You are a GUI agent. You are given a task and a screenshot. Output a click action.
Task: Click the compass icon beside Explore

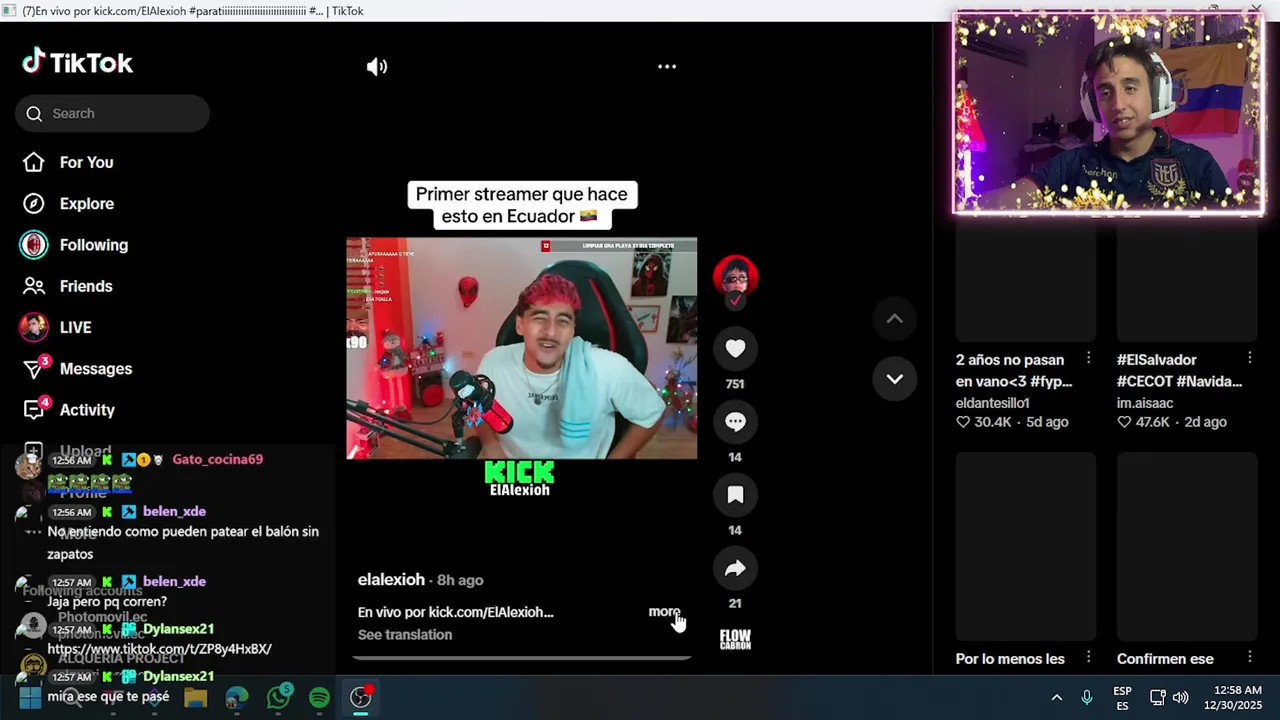tap(34, 203)
